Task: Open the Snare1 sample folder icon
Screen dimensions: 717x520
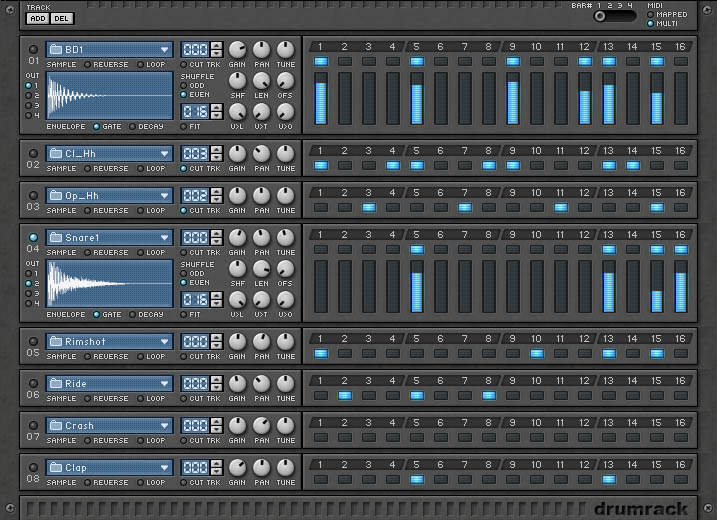Action: click(x=56, y=237)
